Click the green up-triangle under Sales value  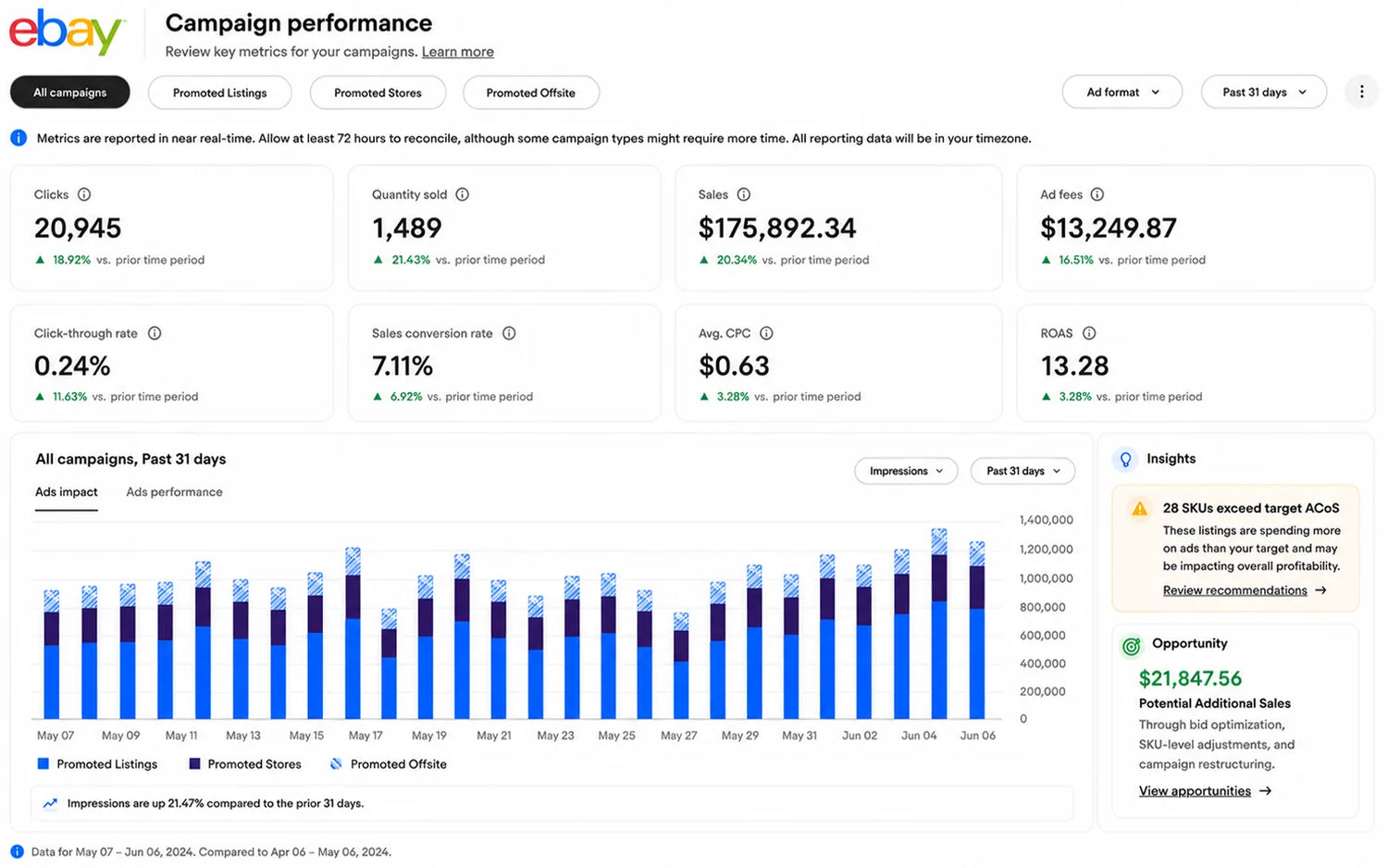704,260
